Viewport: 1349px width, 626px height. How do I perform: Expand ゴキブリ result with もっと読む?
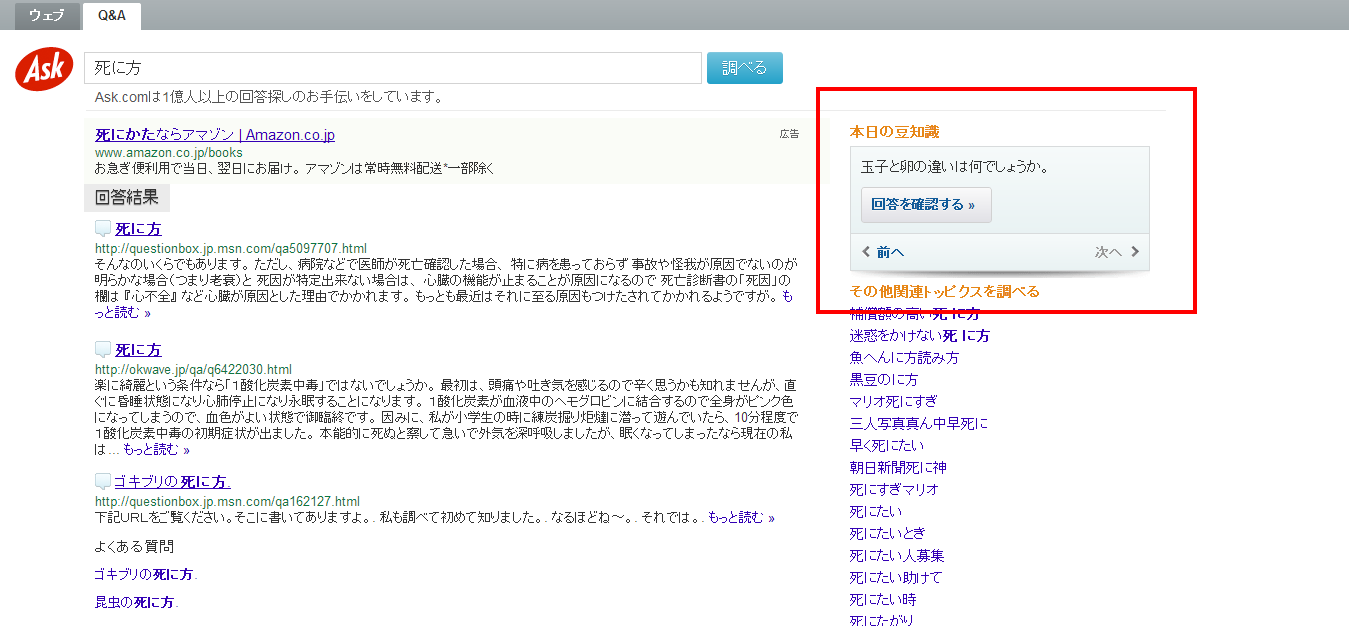[x=741, y=517]
